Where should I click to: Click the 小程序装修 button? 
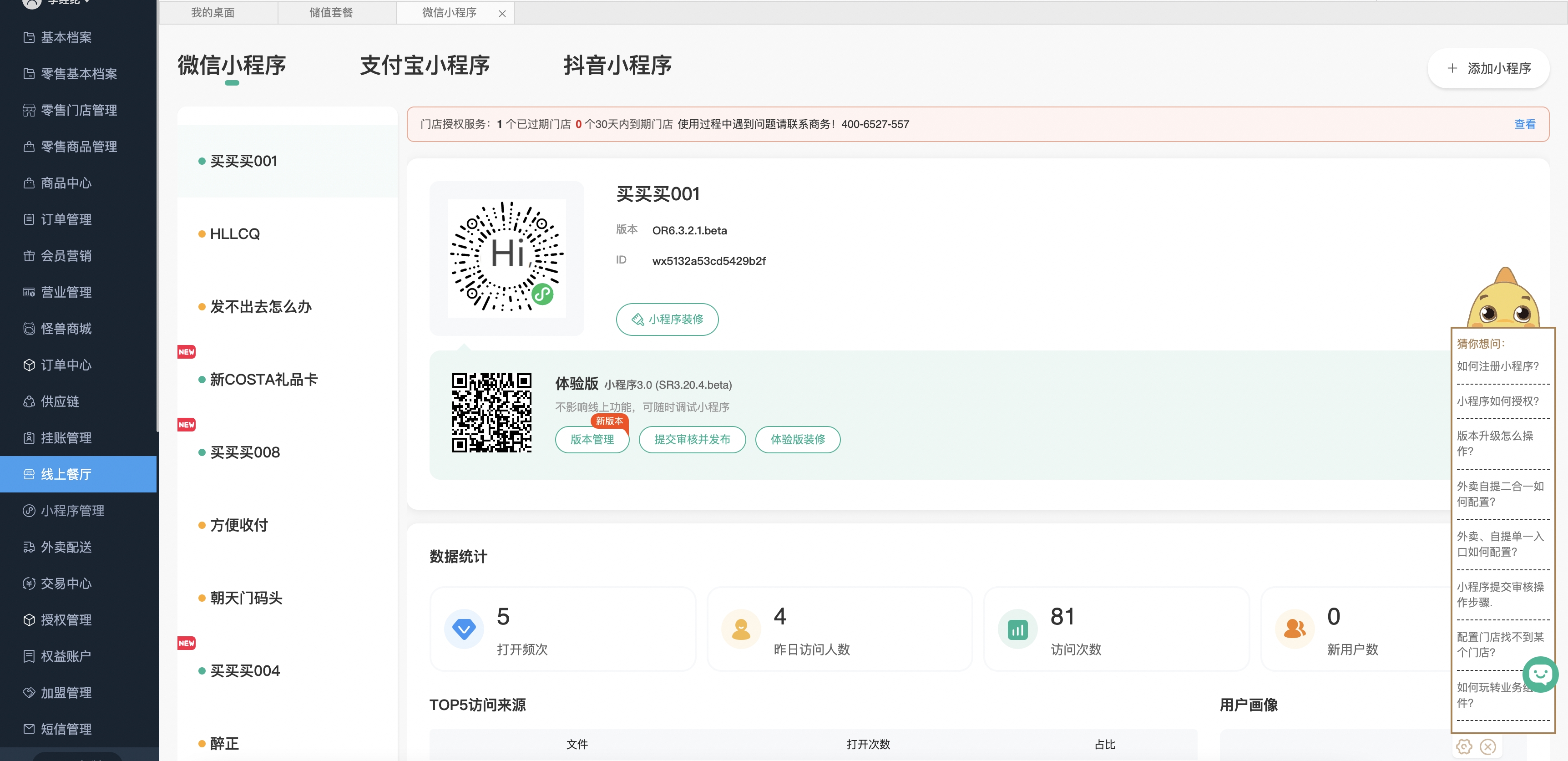(667, 320)
